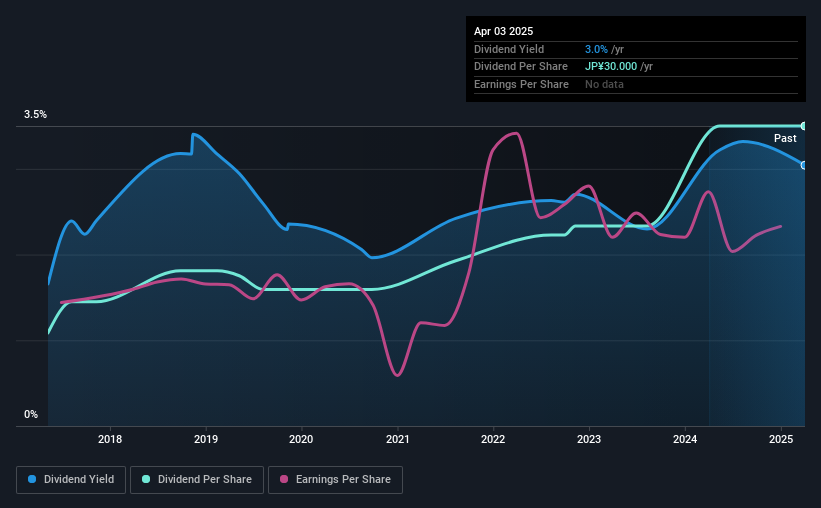Click the 2021 x-axis label
Viewport: 821px width, 508px height.
click(397, 439)
